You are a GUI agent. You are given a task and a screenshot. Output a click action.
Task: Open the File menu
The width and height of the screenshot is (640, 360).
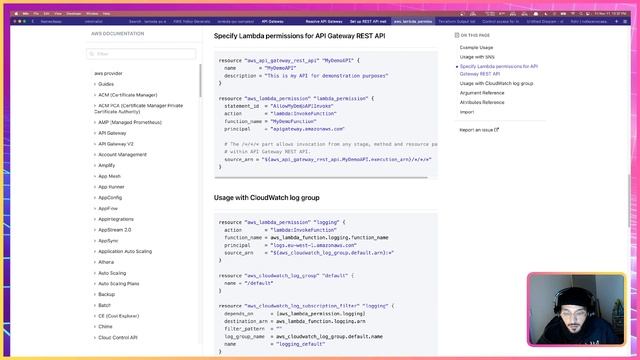point(36,13)
